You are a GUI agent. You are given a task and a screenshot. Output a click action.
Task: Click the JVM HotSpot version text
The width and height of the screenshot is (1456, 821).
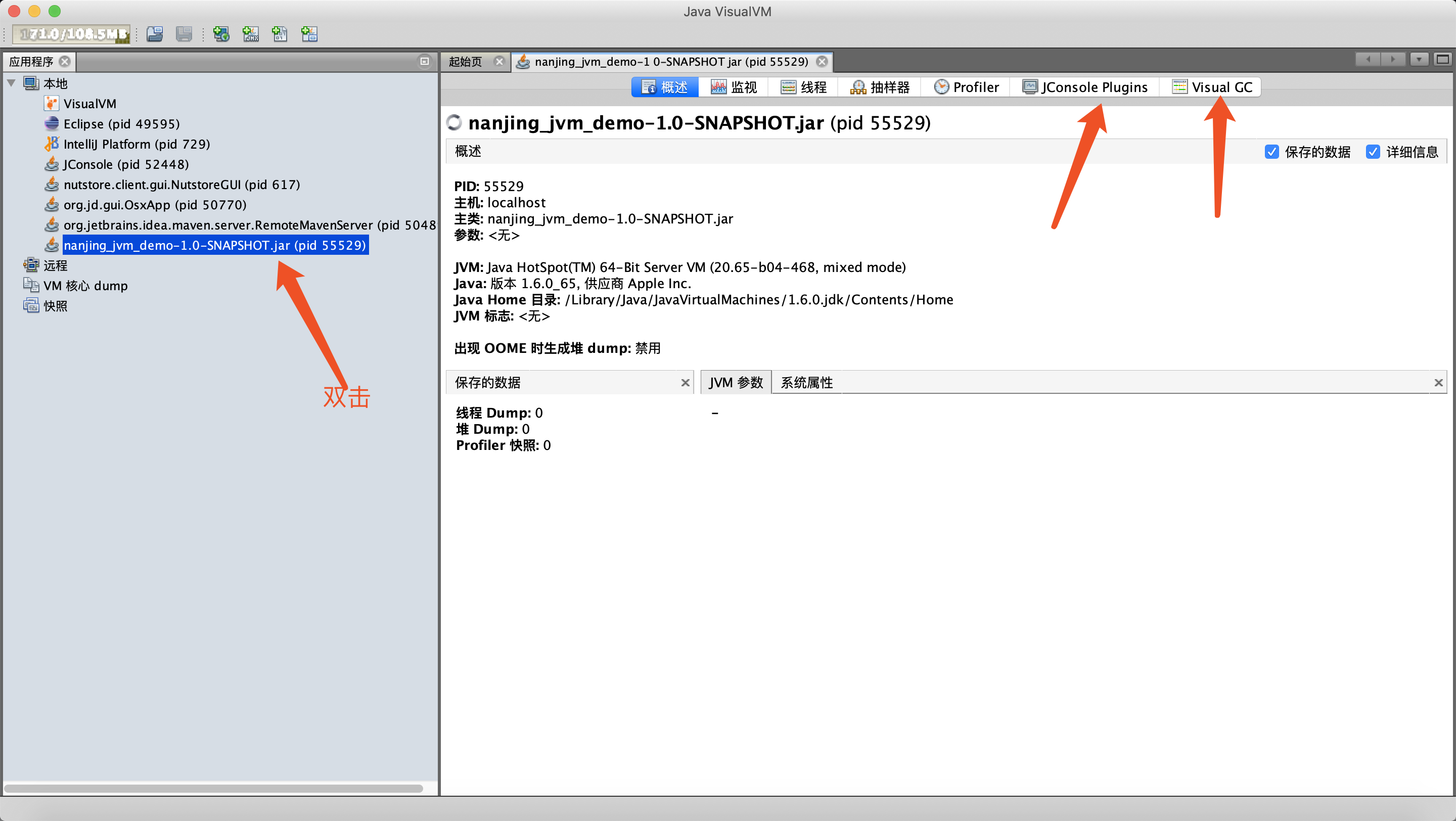pyautogui.click(x=679, y=267)
